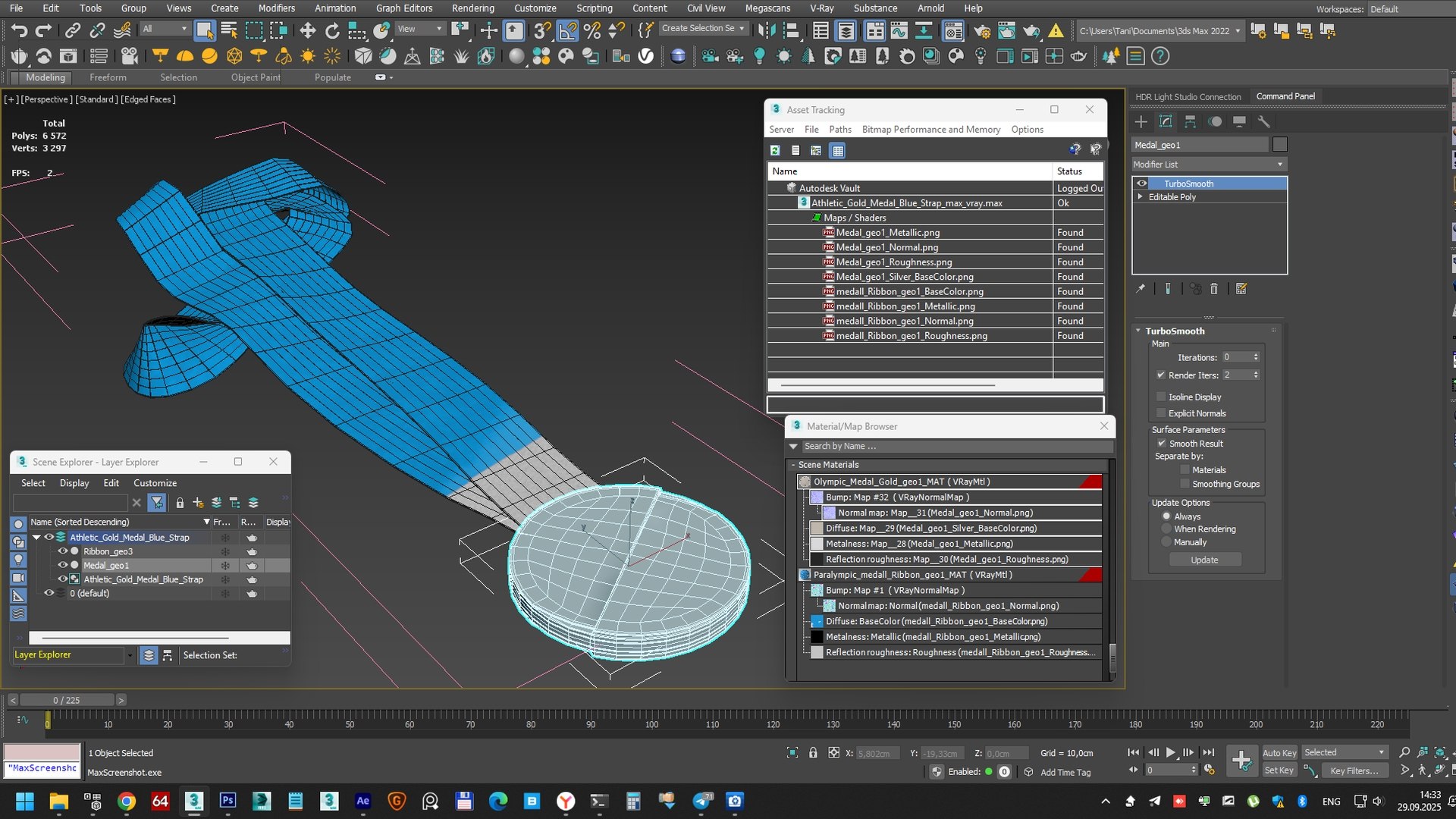
Task: Open the Modifier List dropdown
Action: [x=1209, y=165]
